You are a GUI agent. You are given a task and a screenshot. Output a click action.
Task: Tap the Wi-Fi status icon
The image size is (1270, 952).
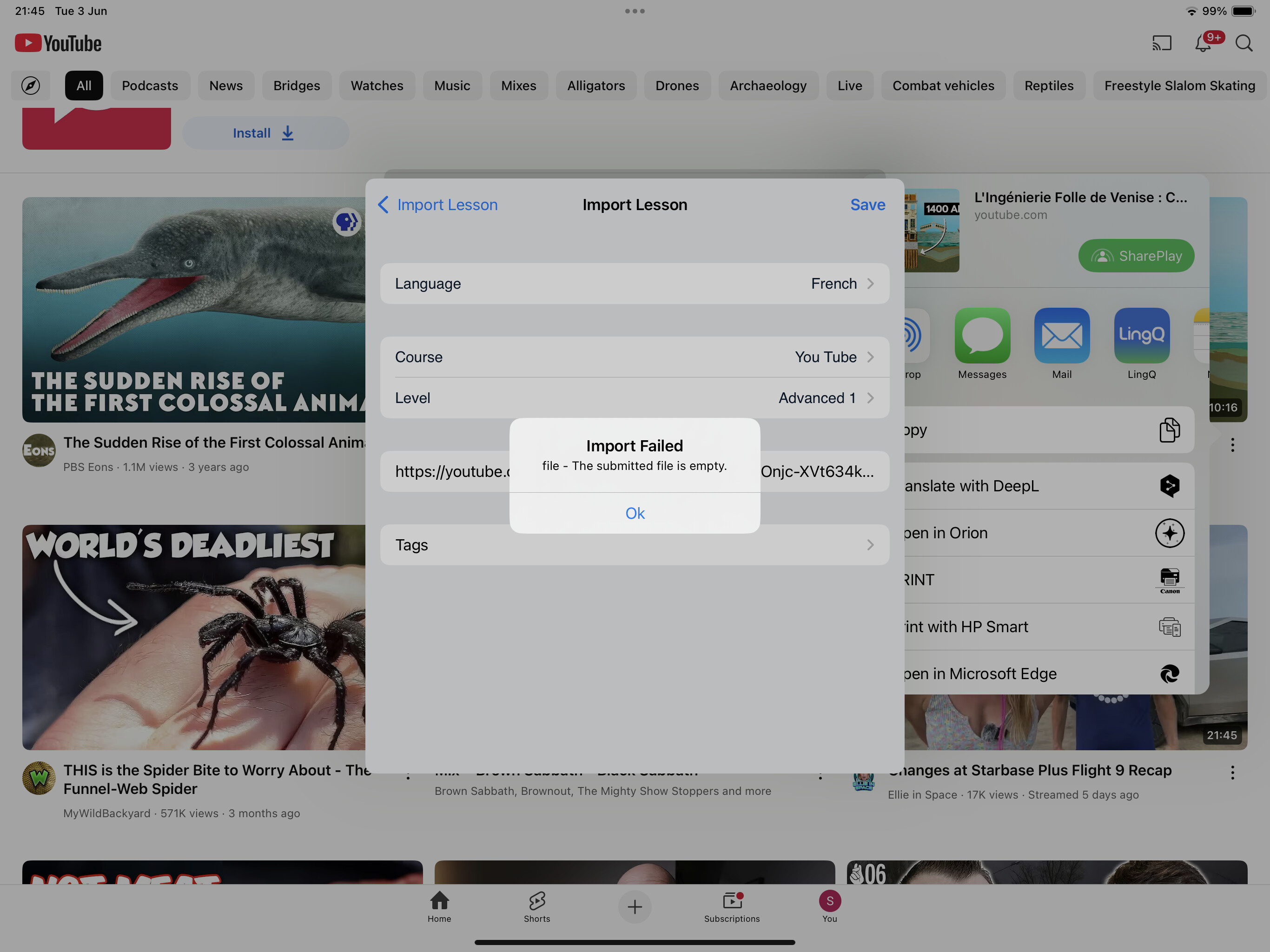[1191, 11]
